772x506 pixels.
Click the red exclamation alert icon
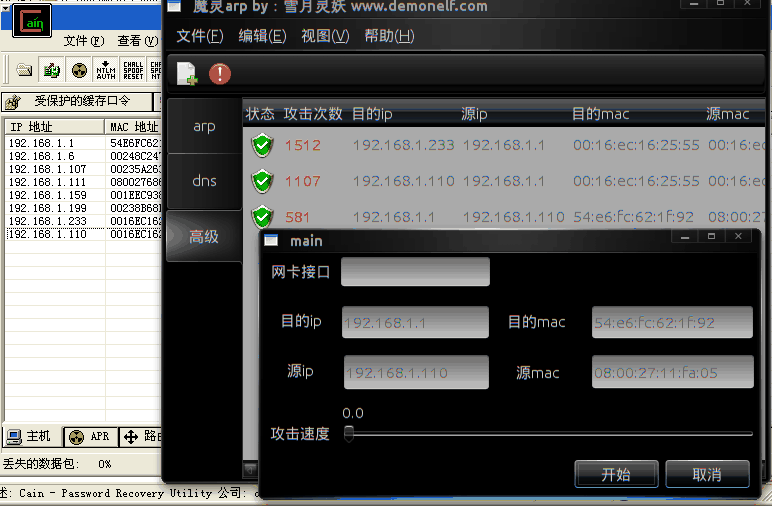click(x=220, y=74)
